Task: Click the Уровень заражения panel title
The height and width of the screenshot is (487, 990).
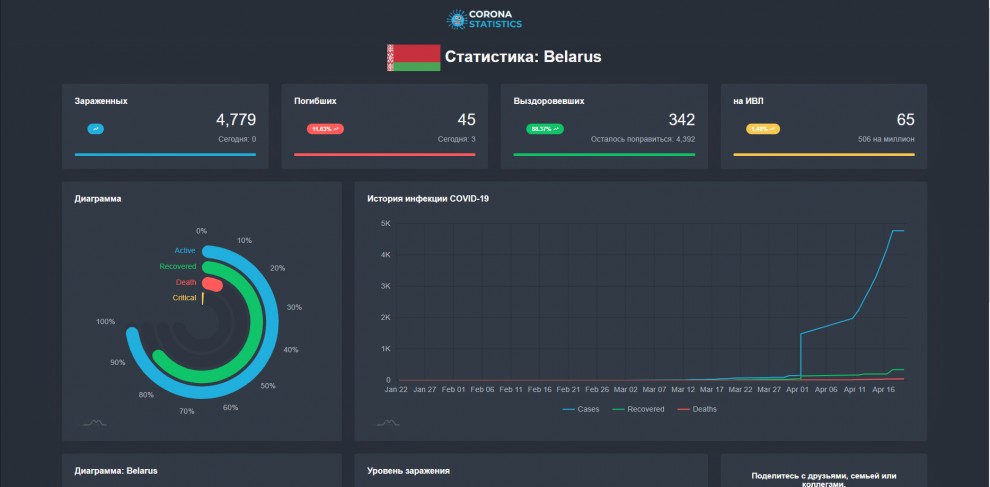Action: [x=409, y=471]
